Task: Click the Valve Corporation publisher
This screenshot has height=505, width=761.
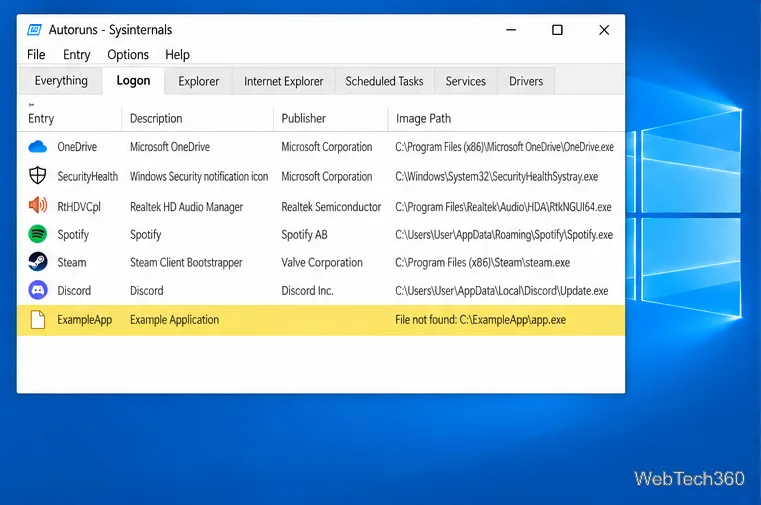Action: [322, 262]
